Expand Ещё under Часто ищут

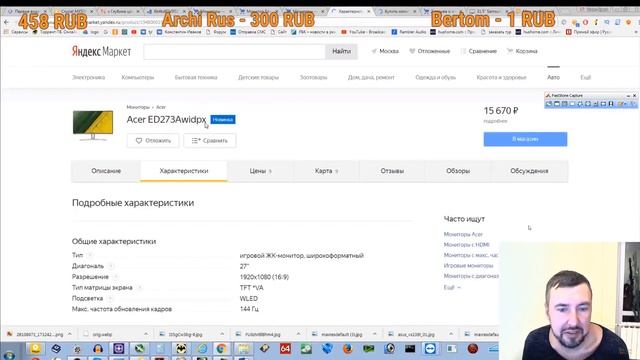click(x=452, y=287)
